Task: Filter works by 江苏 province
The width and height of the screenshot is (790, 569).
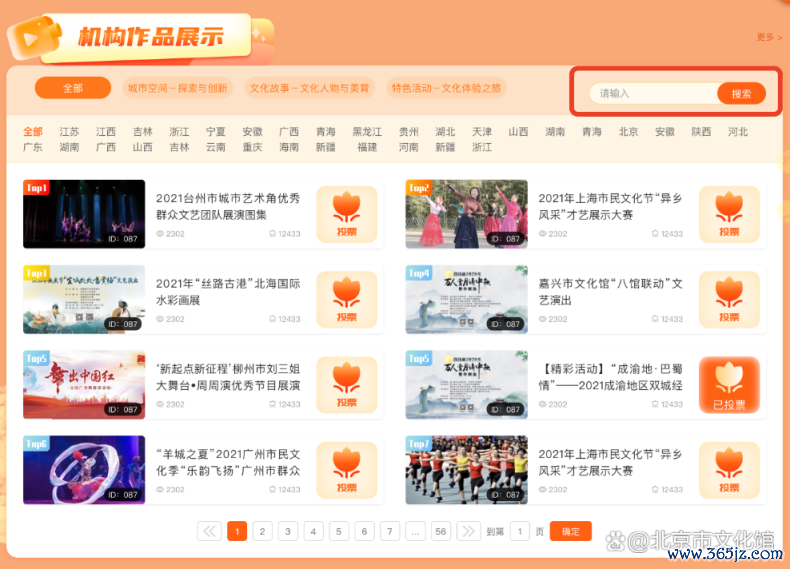Action: pyautogui.click(x=70, y=132)
